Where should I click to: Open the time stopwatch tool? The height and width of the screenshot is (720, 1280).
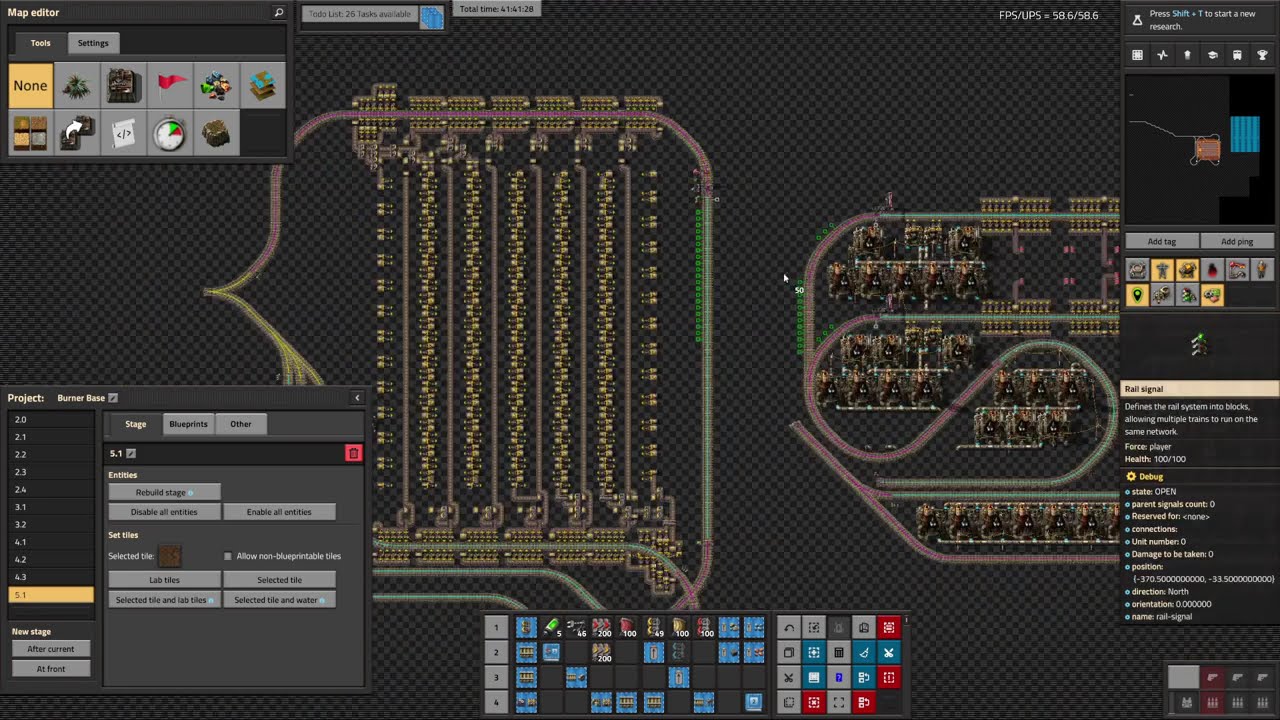coord(170,133)
